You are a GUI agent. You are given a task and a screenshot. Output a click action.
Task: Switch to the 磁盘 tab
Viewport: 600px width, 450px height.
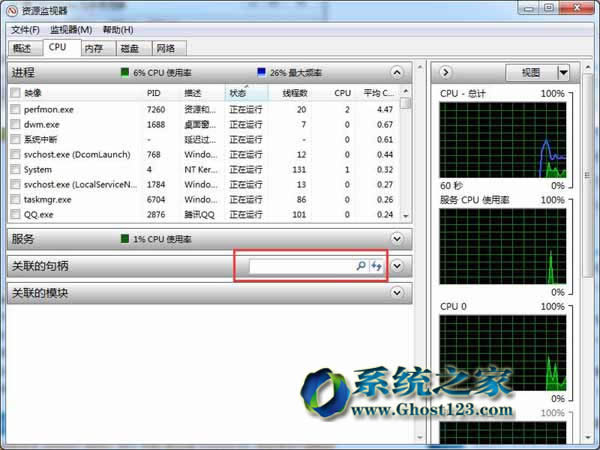pyautogui.click(x=134, y=49)
